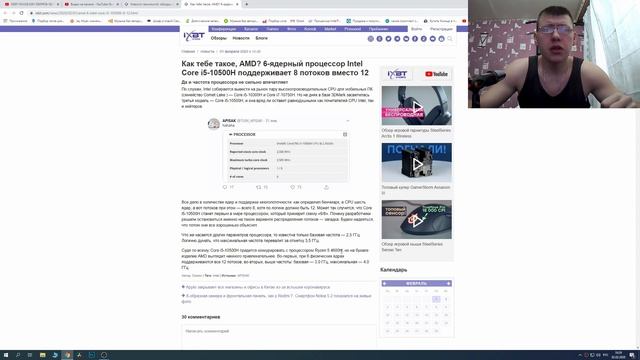Close the active article browser tab

pos(237,4)
